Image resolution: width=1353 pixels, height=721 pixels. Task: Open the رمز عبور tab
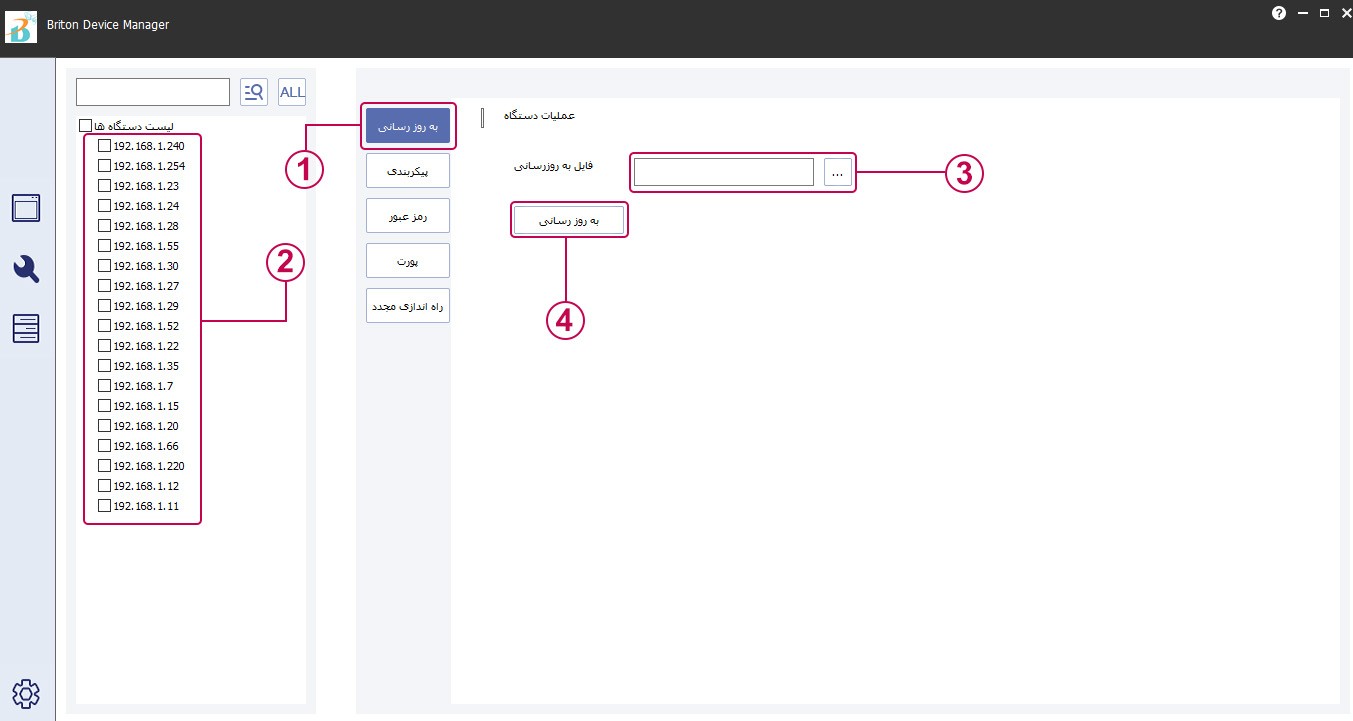point(408,215)
